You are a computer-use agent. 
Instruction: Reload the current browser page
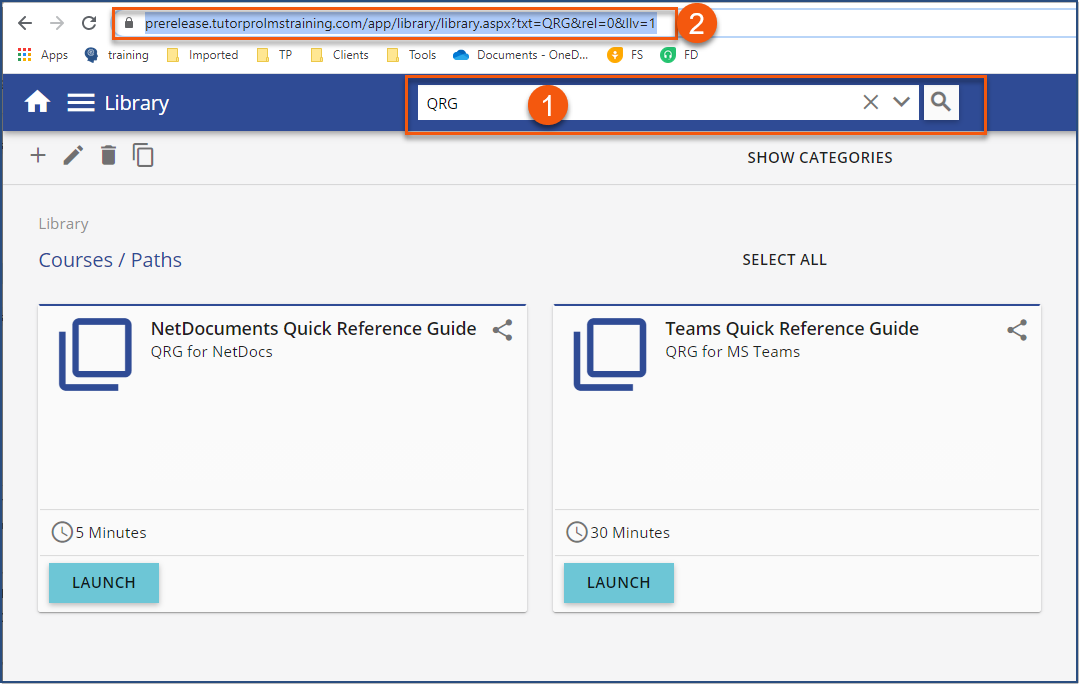point(89,23)
